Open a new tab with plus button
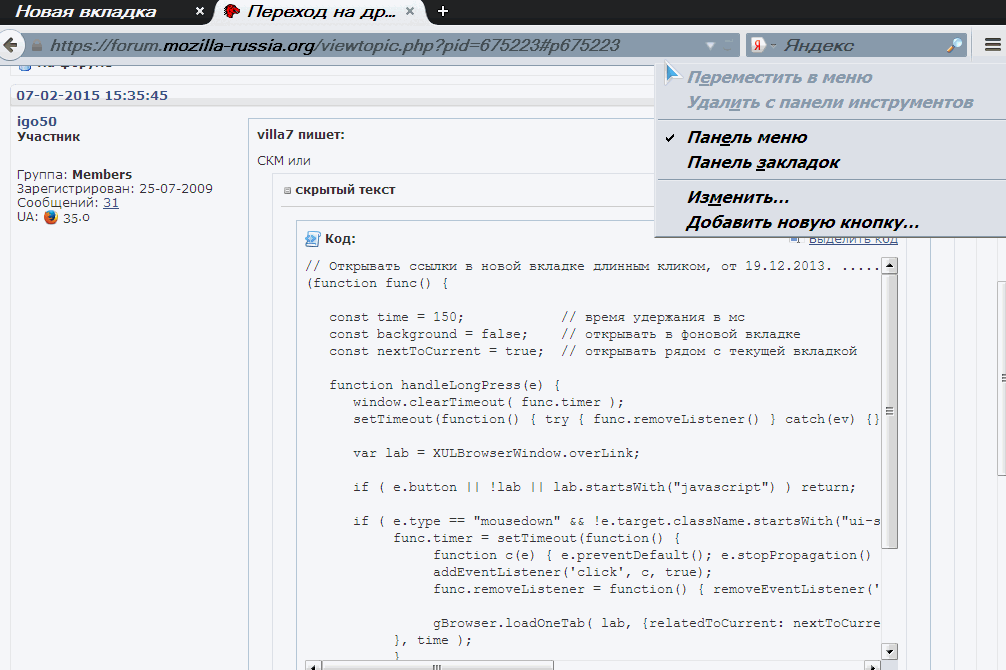This screenshot has width=1006, height=670. (x=443, y=12)
